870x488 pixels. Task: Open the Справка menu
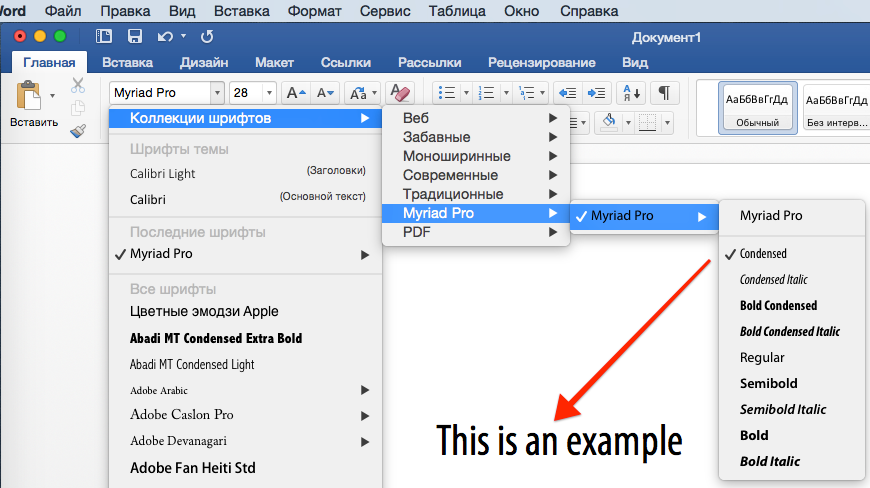589,11
